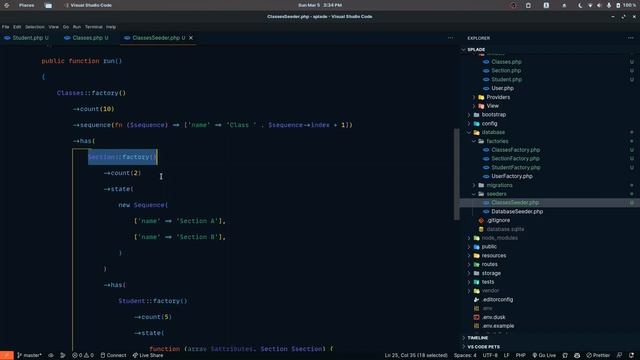Expand the migrations folder
Image resolution: width=640 pixels, height=360 pixels.
pos(499,185)
